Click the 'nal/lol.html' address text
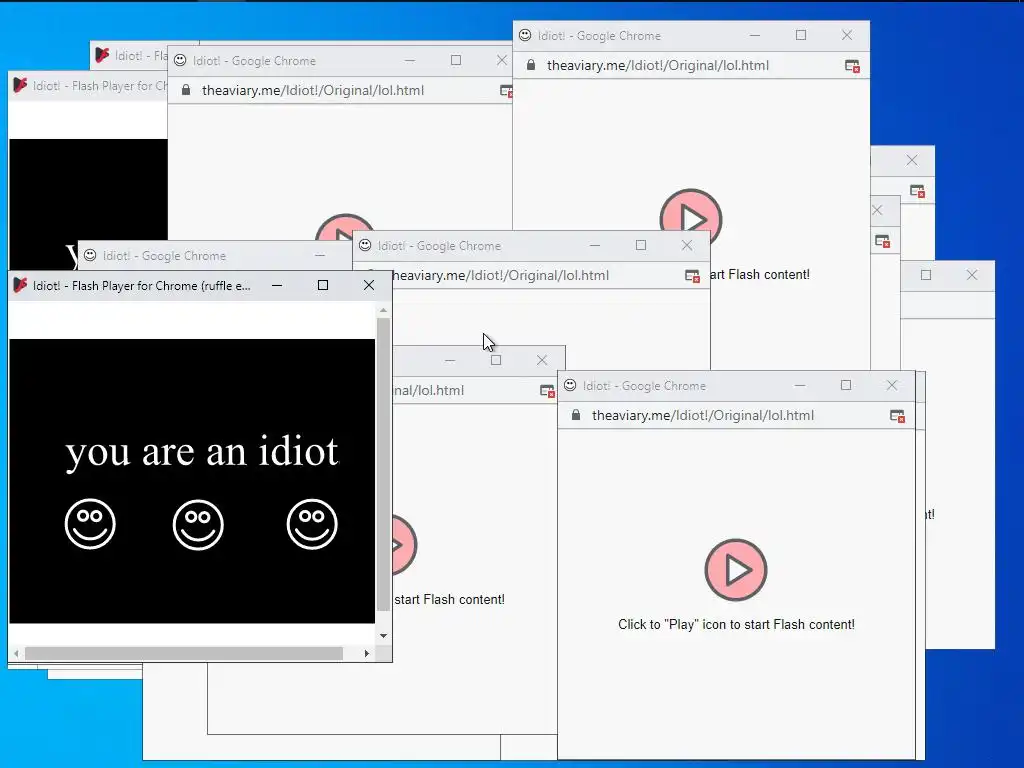1024x768 pixels. point(428,391)
